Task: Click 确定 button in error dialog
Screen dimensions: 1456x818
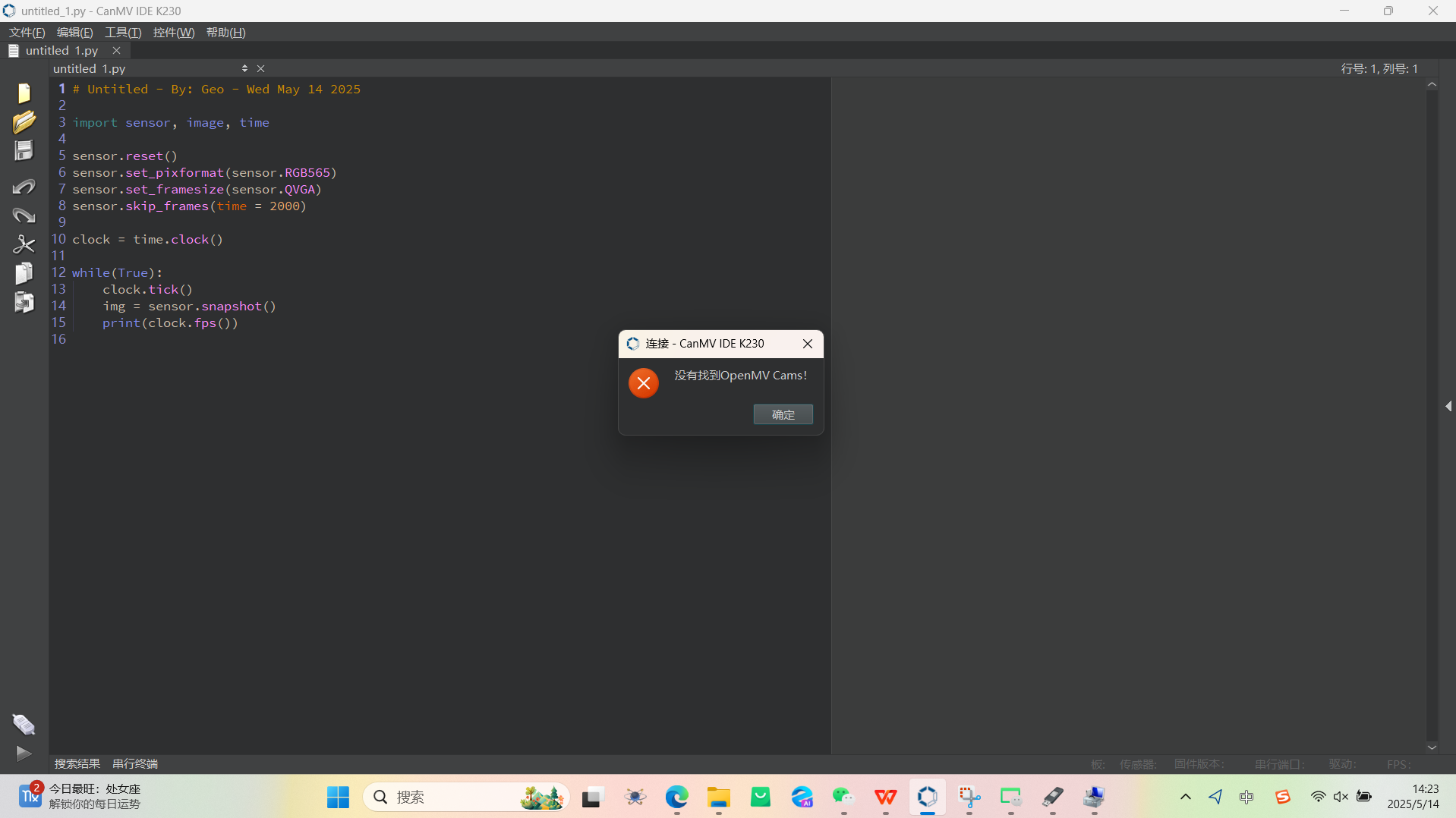Action: (783, 414)
